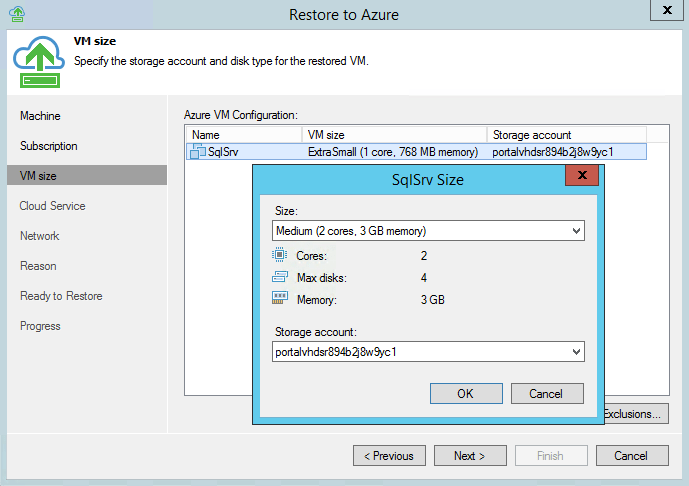The height and width of the screenshot is (486, 689).
Task: Click the SqlSrv Size dialog title
Action: (x=428, y=180)
